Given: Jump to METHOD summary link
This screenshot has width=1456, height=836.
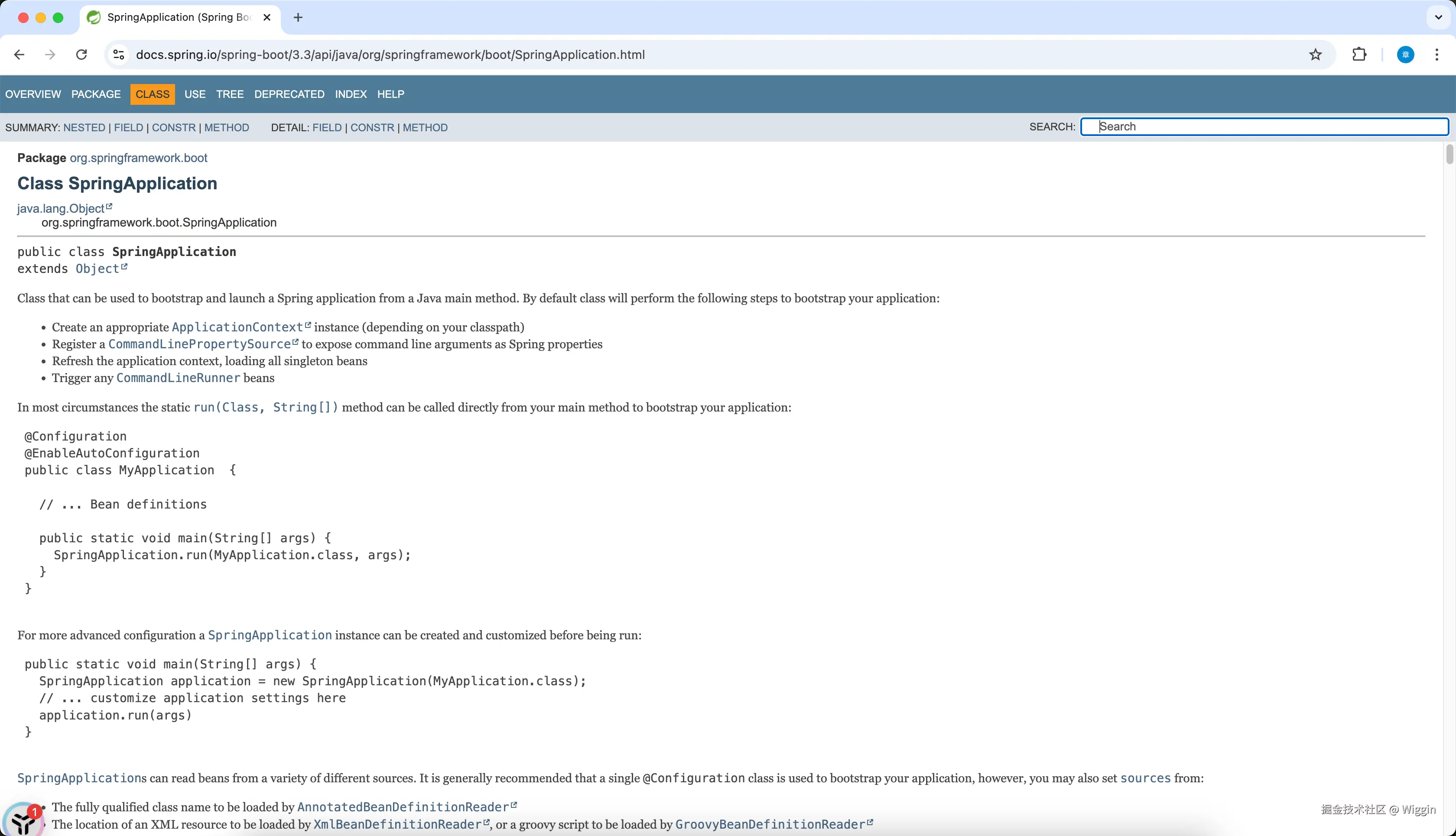Looking at the screenshot, I should pyautogui.click(x=226, y=127).
